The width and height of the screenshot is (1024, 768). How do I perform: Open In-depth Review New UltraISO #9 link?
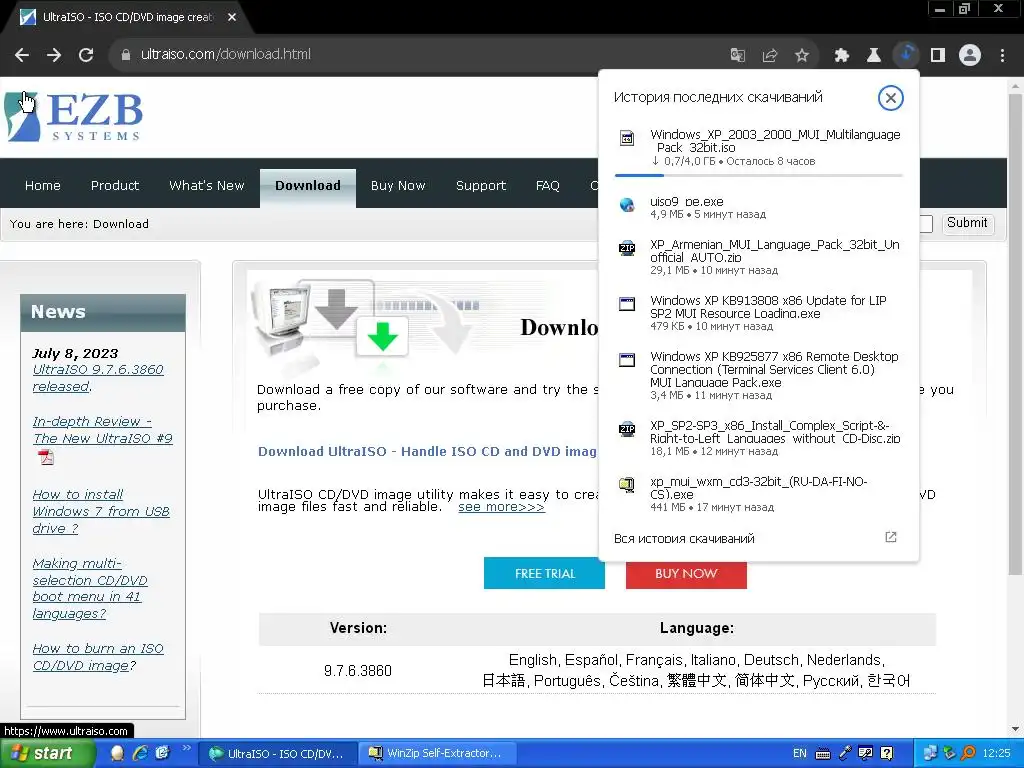pos(103,430)
